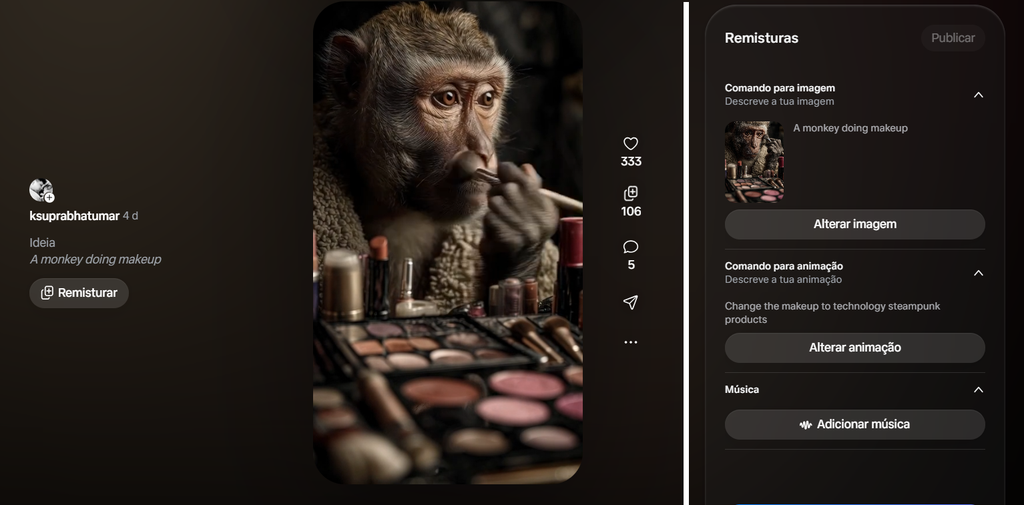Click the remix icon above 106

tap(630, 193)
